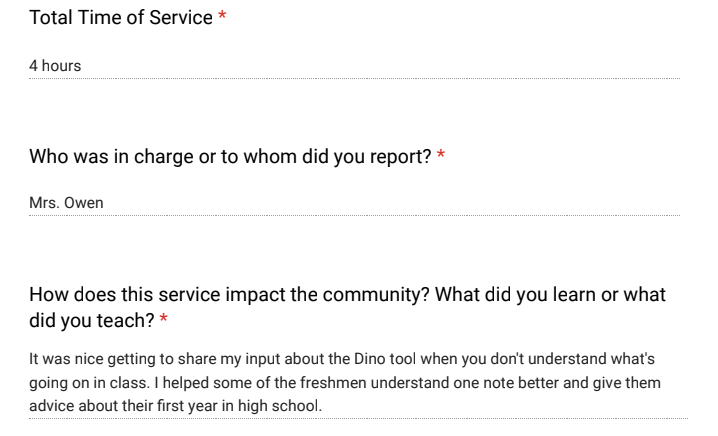Focus the field containing Mrs. Owen
This screenshot has width=718, height=436.
(354, 204)
